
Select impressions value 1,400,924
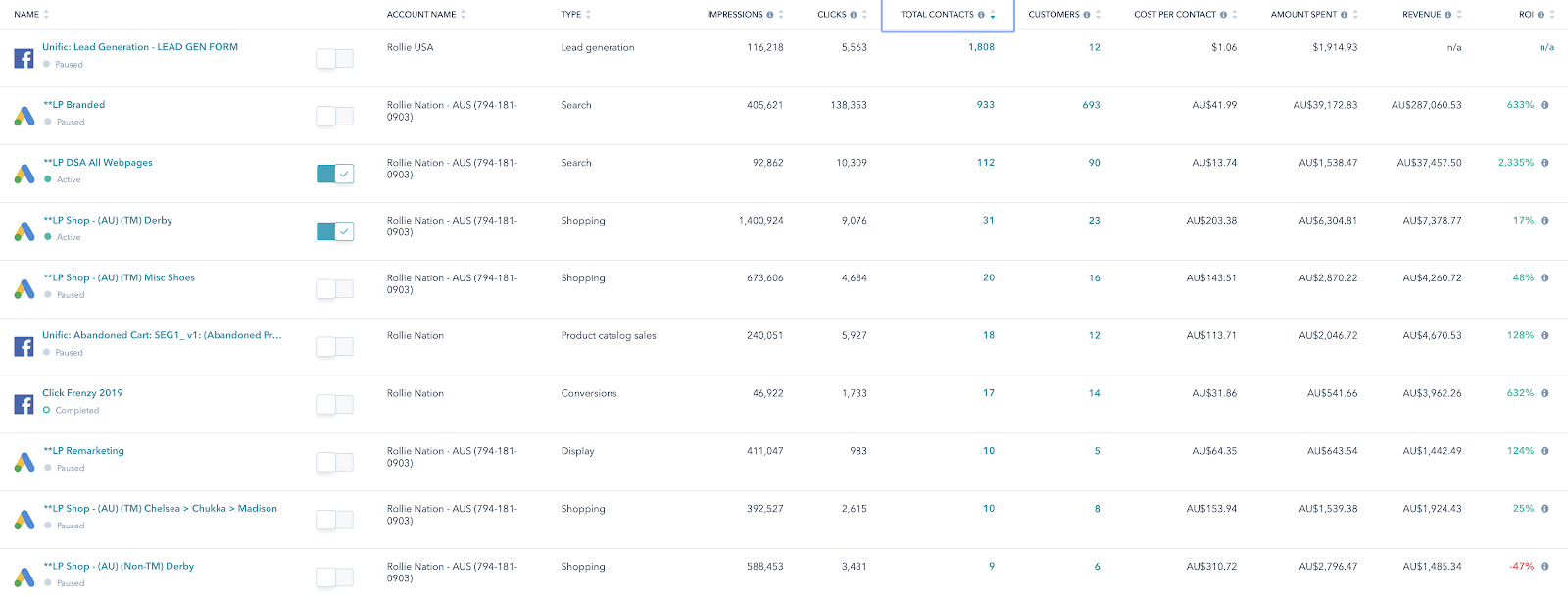coord(760,221)
